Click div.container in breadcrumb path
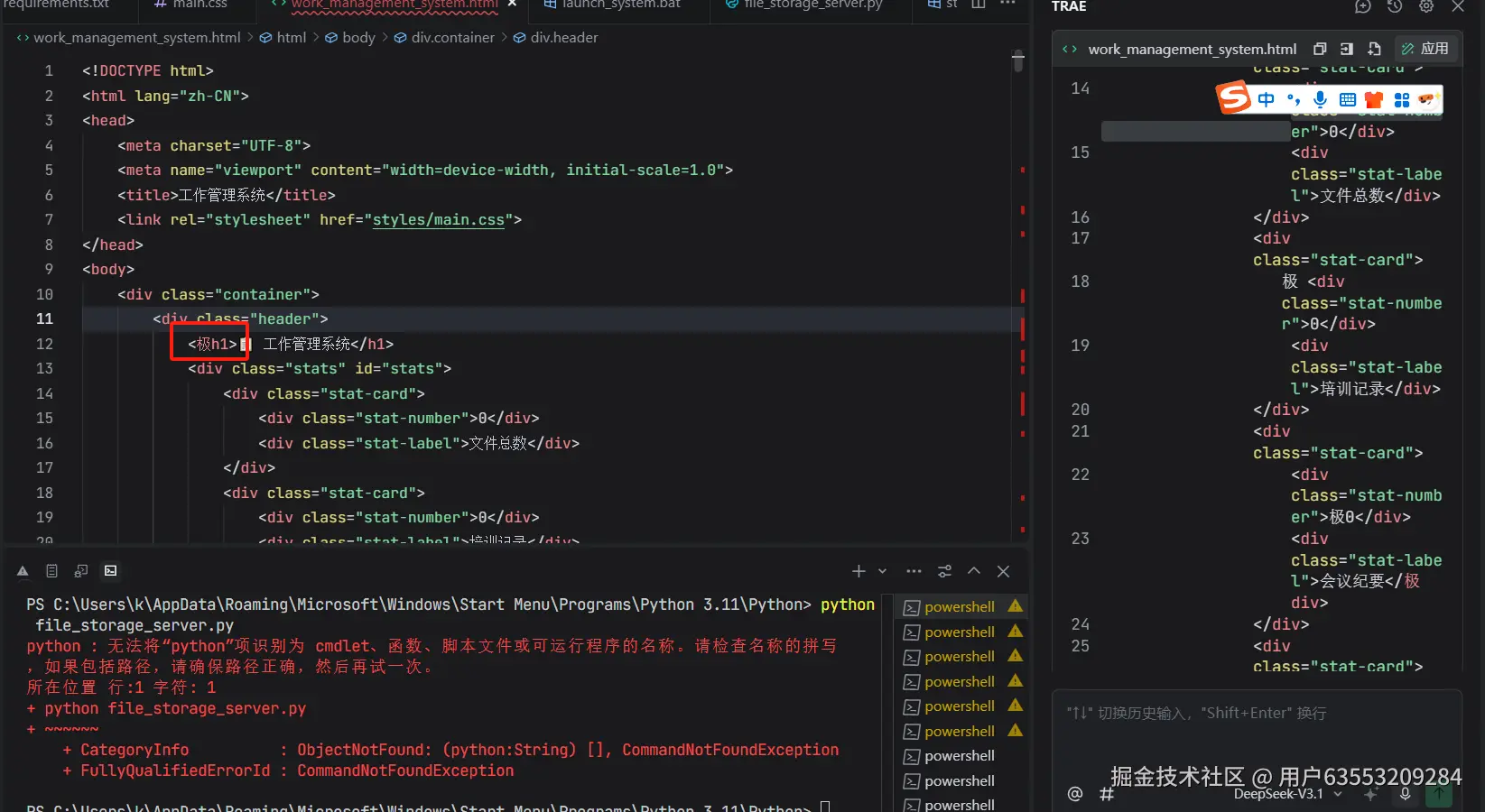The image size is (1485, 812). click(452, 38)
